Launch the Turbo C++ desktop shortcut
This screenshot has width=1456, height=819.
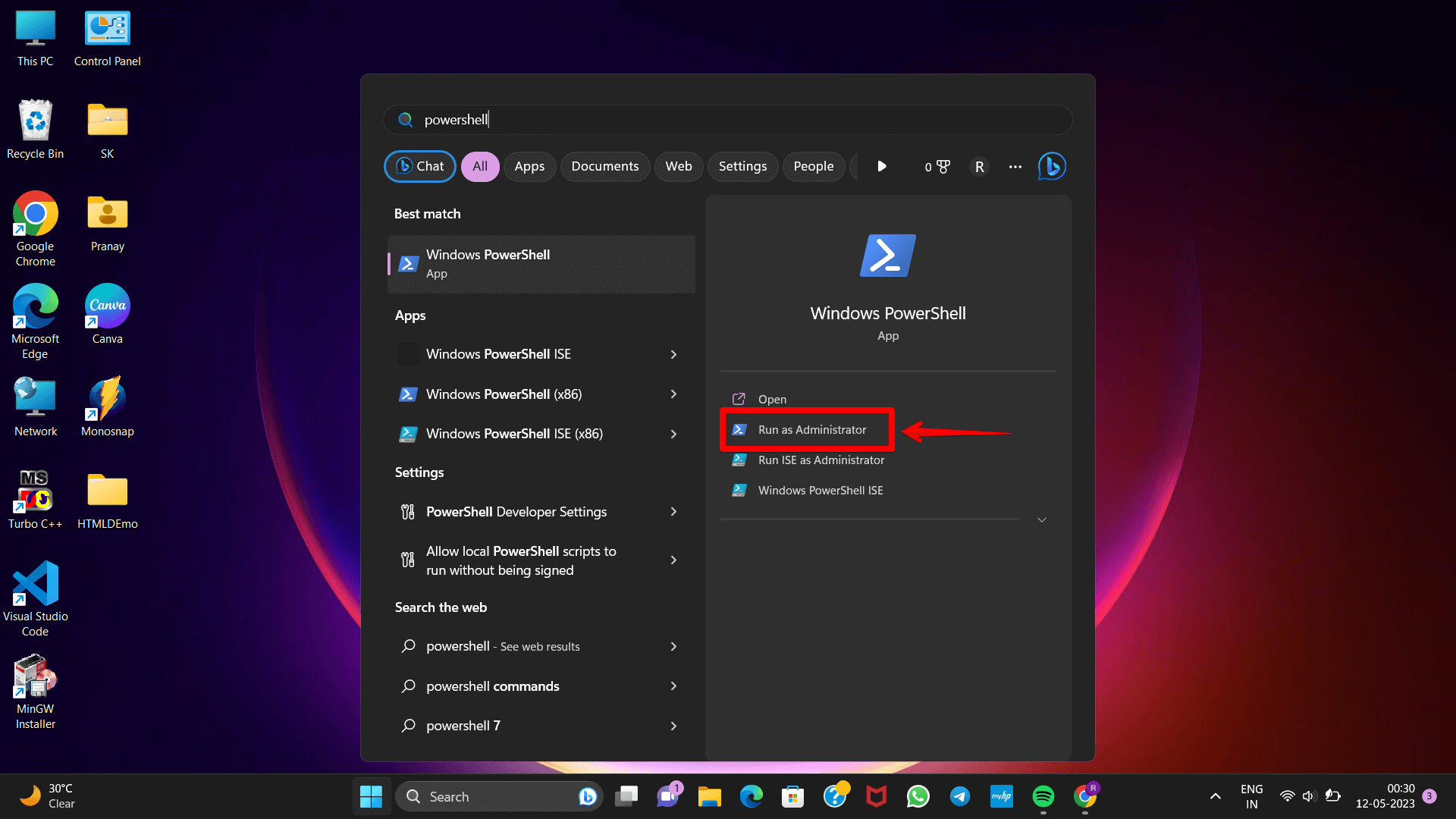(x=35, y=500)
